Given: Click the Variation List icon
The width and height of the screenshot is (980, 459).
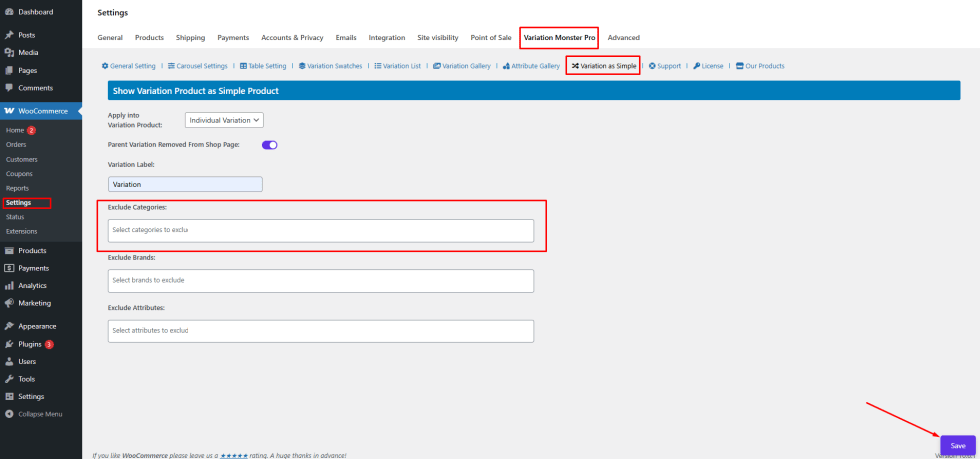Looking at the screenshot, I should tap(378, 66).
